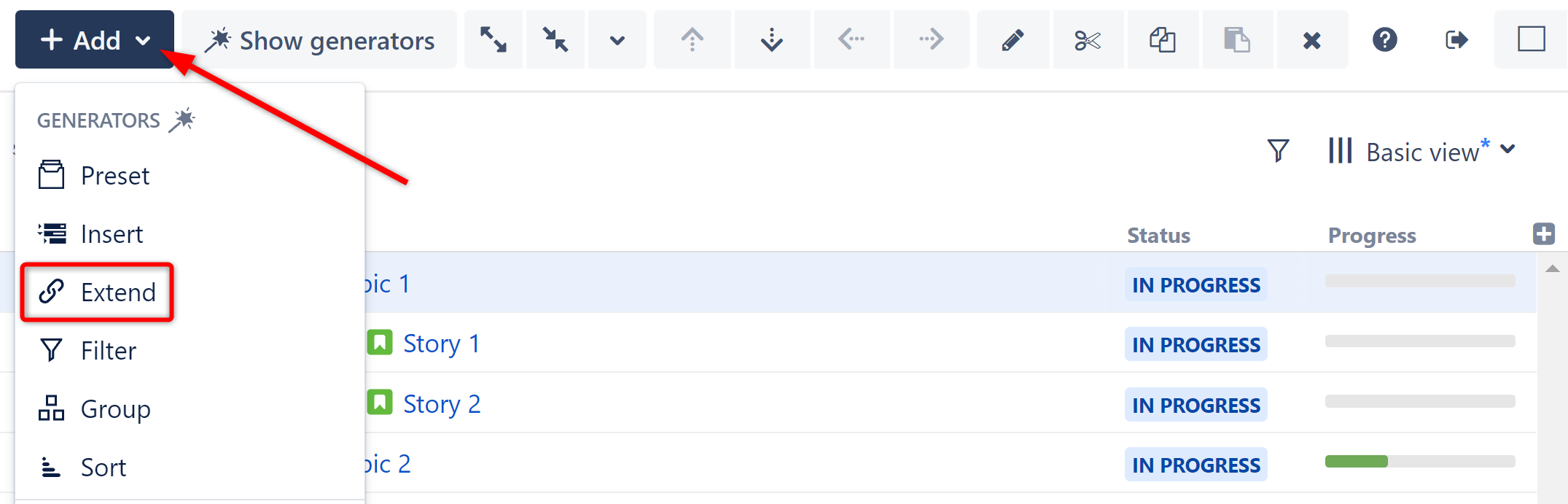Click the copy icon in toolbar

[x=1163, y=39]
